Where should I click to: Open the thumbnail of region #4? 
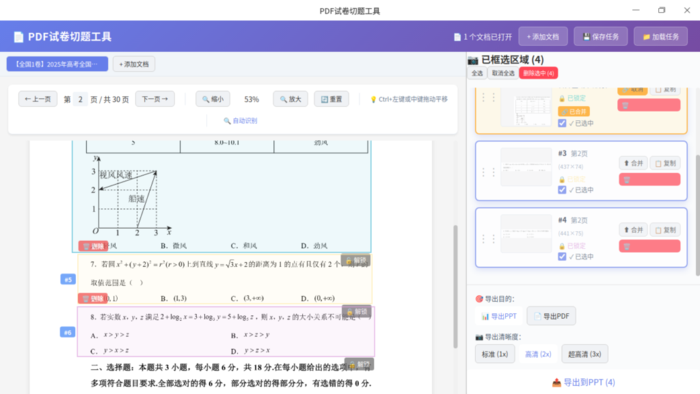526,233
